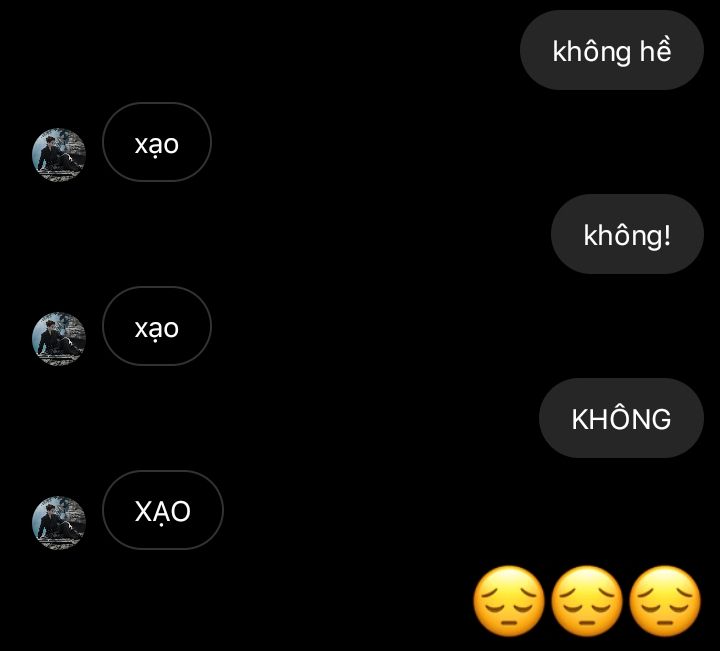Tap the last pensive face emoji

click(x=665, y=601)
